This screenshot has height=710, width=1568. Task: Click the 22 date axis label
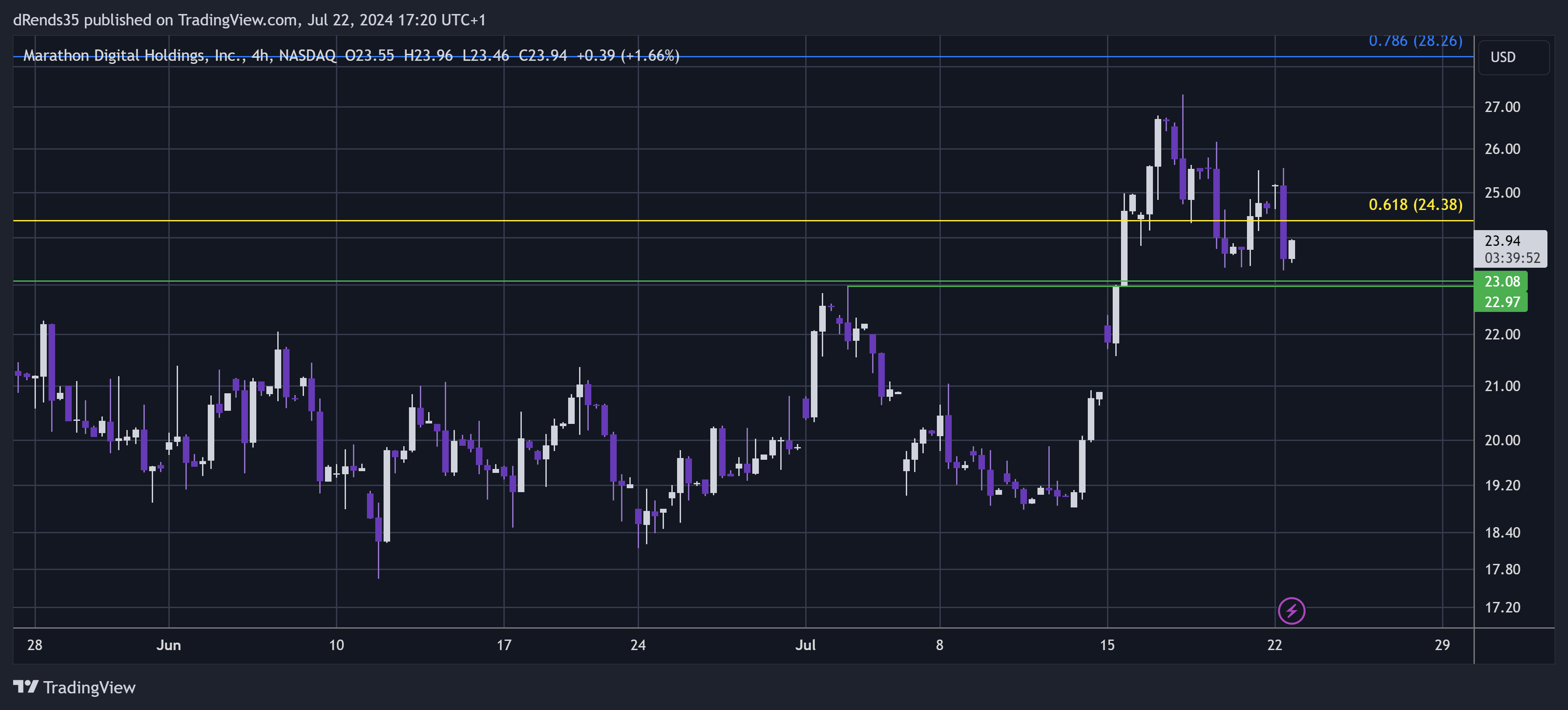point(1275,645)
